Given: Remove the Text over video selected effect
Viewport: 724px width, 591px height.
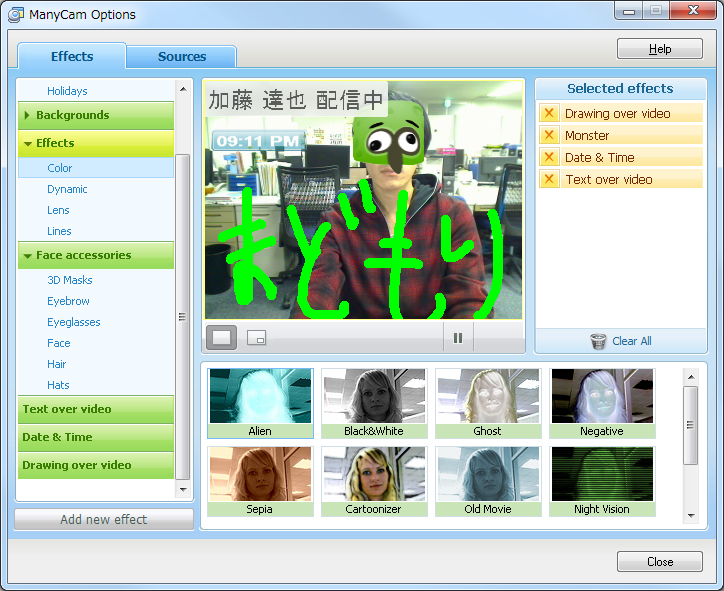Looking at the screenshot, I should 549,179.
